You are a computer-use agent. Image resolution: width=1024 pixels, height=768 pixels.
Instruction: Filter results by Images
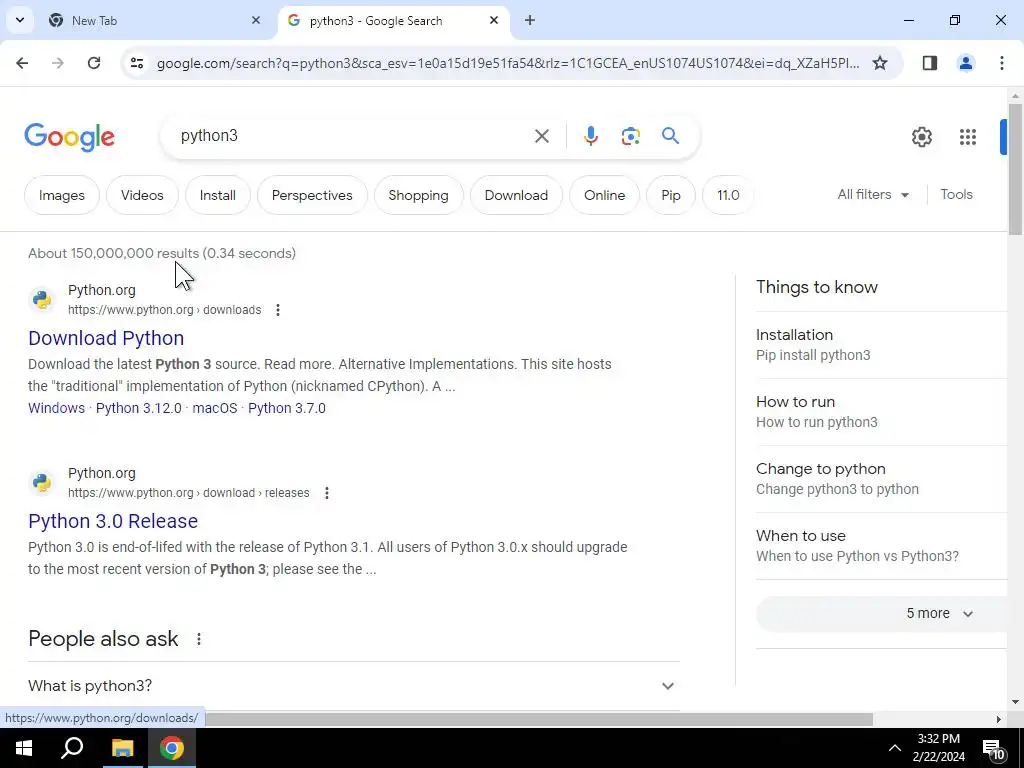62,195
